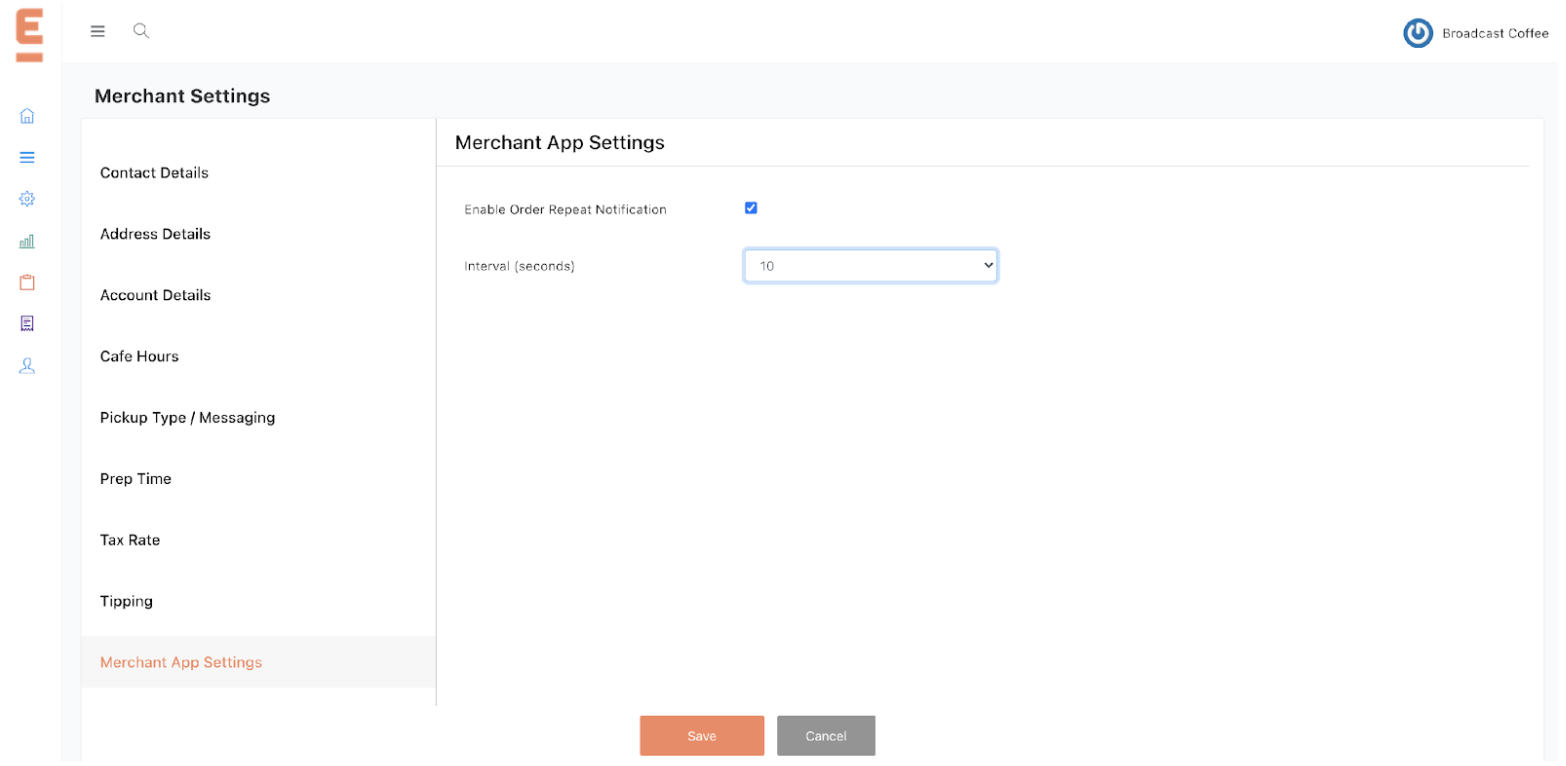Open the settings gear icon in sidebar
The height and width of the screenshot is (766, 1566).
tap(26, 198)
